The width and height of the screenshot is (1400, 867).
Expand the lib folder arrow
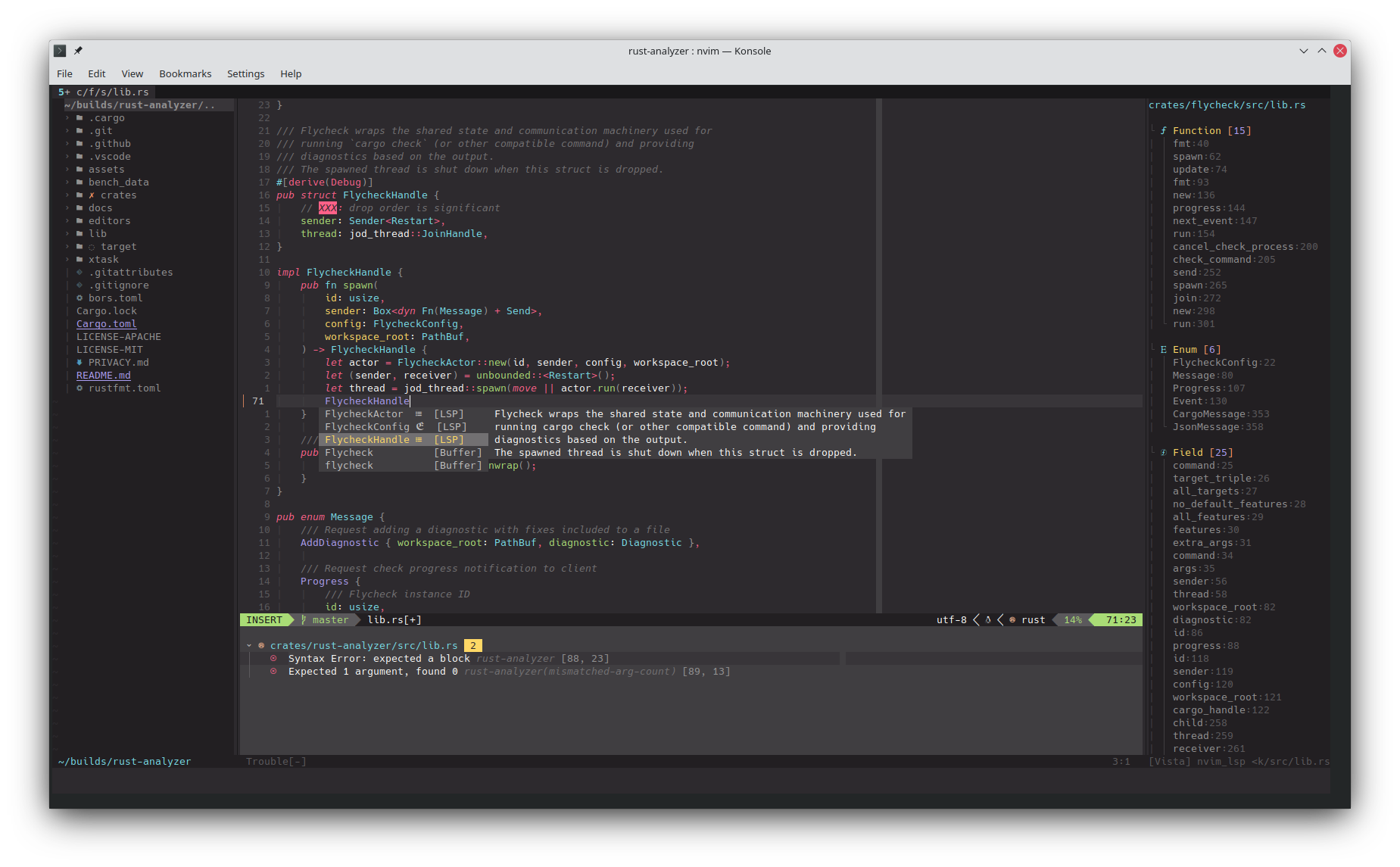click(67, 234)
